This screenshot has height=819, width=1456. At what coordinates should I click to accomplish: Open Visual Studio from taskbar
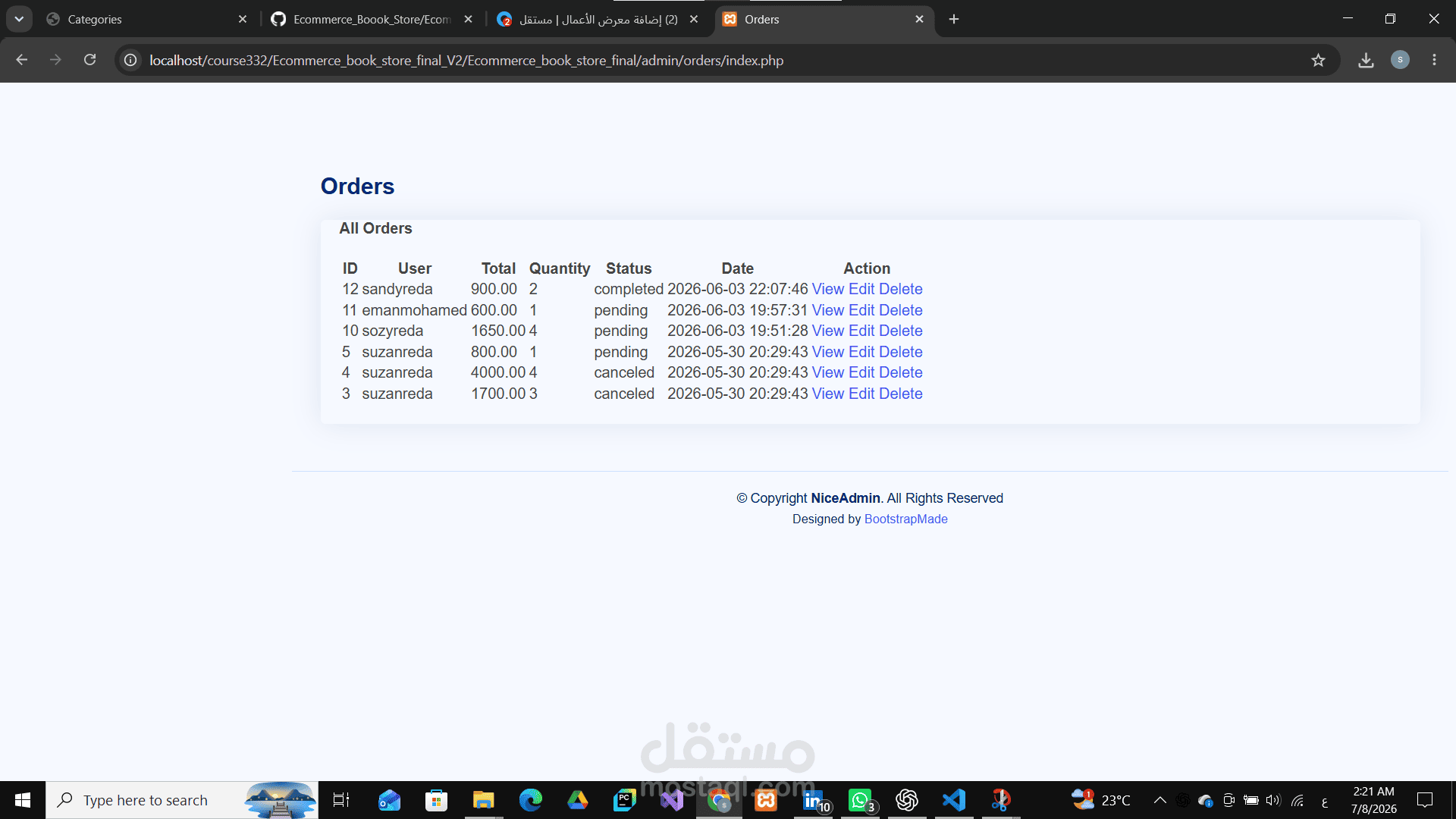coord(672,800)
